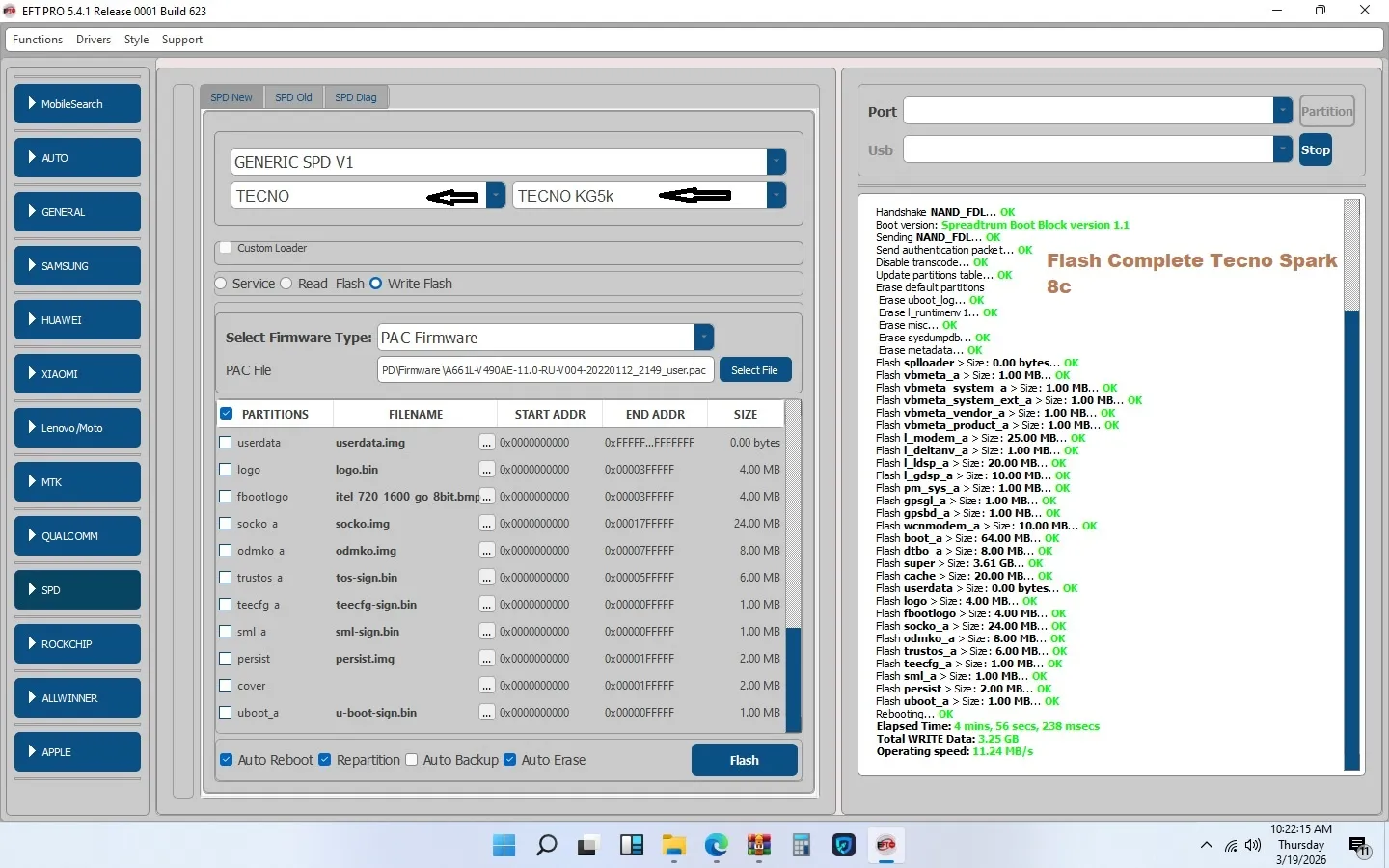Viewport: 1389px width, 868px height.
Task: Launch Microsoft Edge from the taskbar
Action: click(716, 846)
